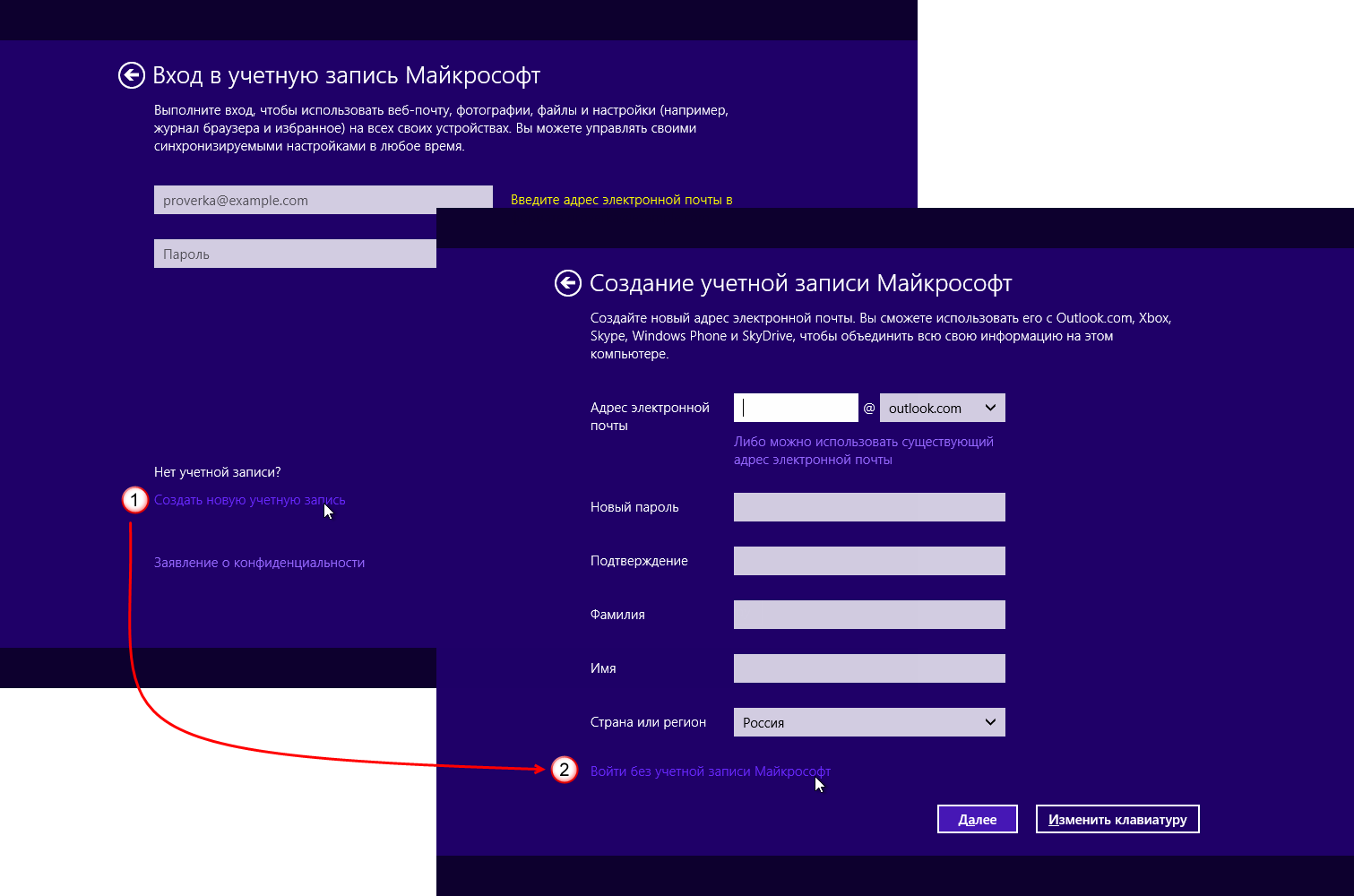
Task: Open the outlook.com domain dropdown
Action: coord(943,408)
